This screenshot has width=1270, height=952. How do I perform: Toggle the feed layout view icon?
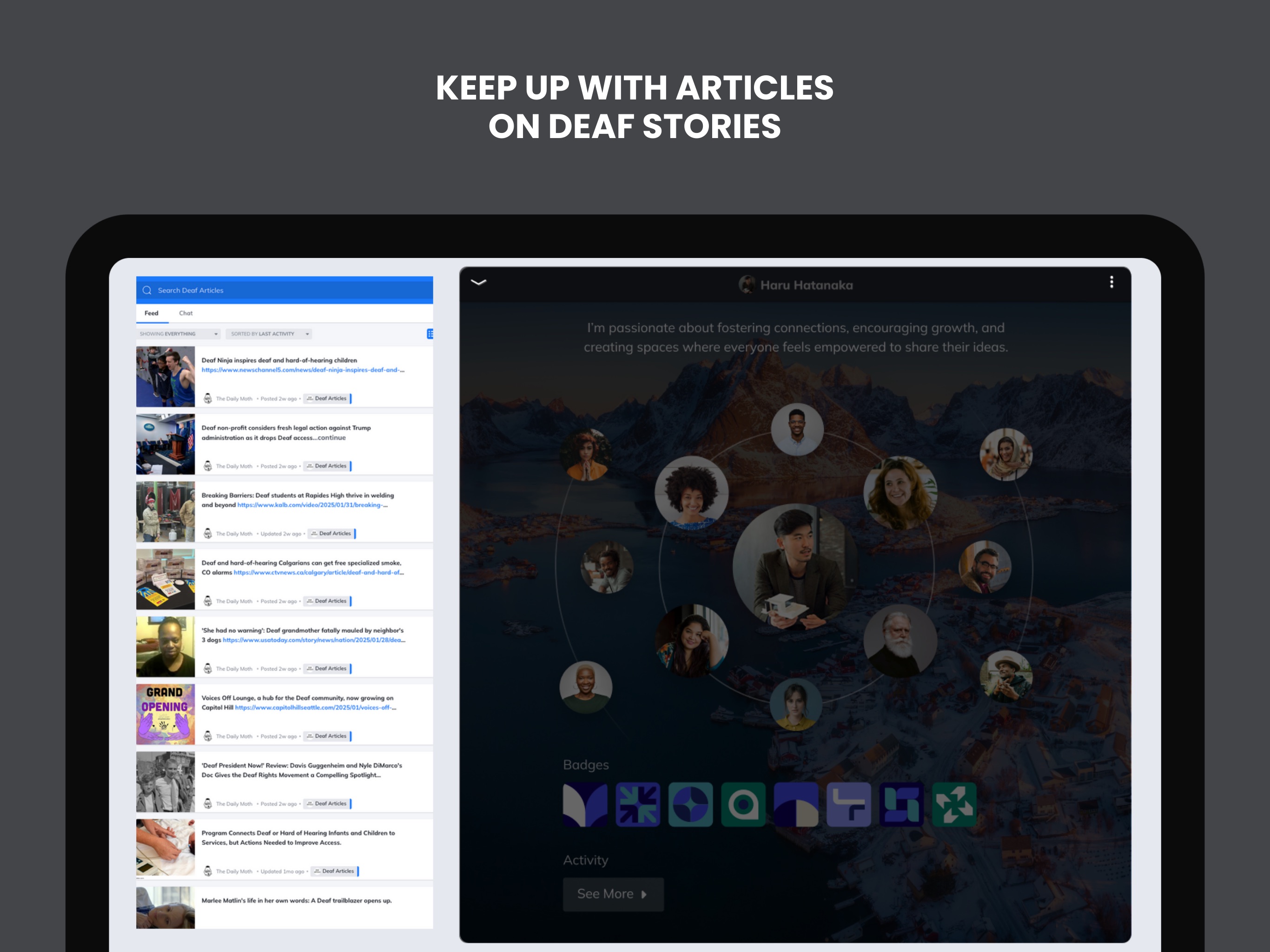tap(430, 334)
